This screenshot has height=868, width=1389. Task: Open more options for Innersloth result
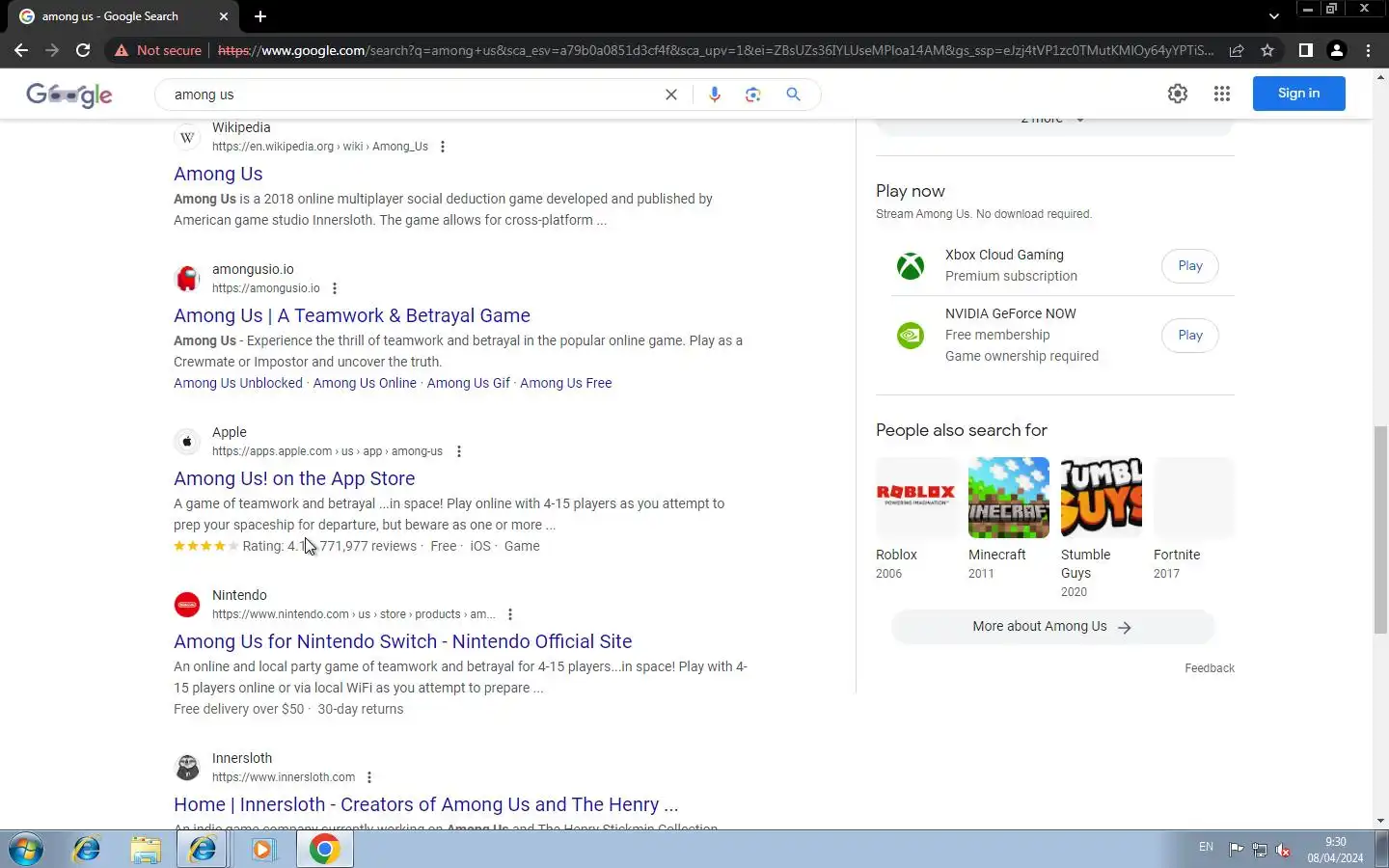pyautogui.click(x=369, y=777)
